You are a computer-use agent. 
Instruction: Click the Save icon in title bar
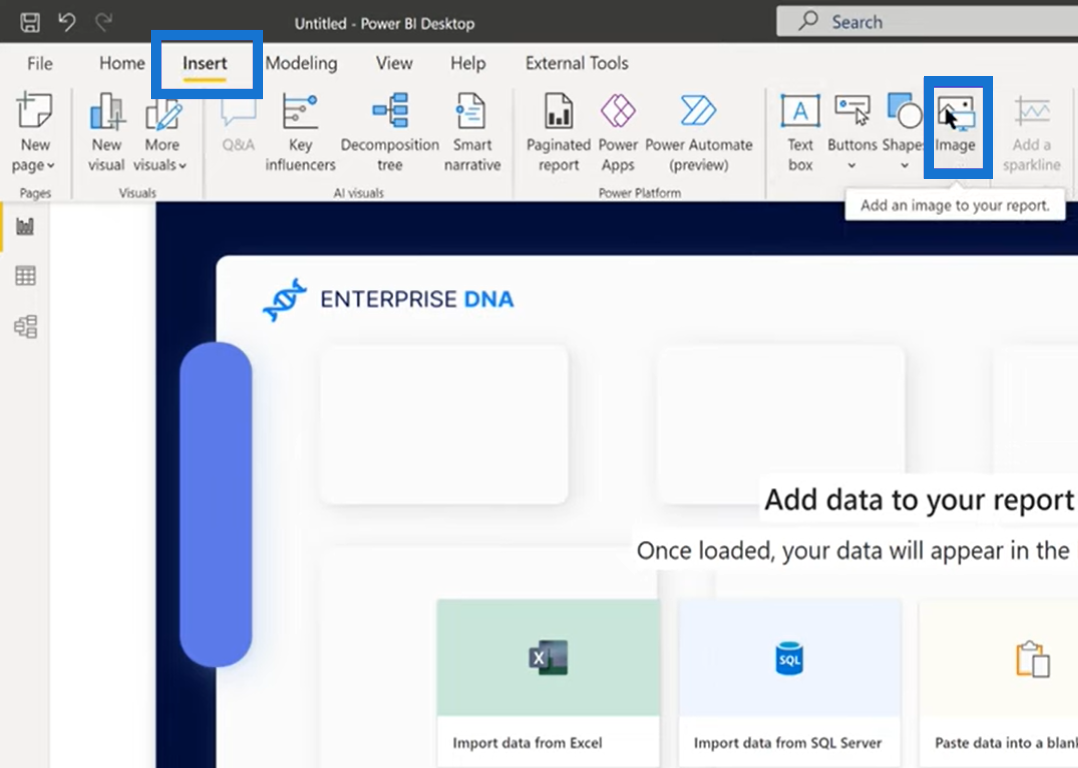point(30,23)
